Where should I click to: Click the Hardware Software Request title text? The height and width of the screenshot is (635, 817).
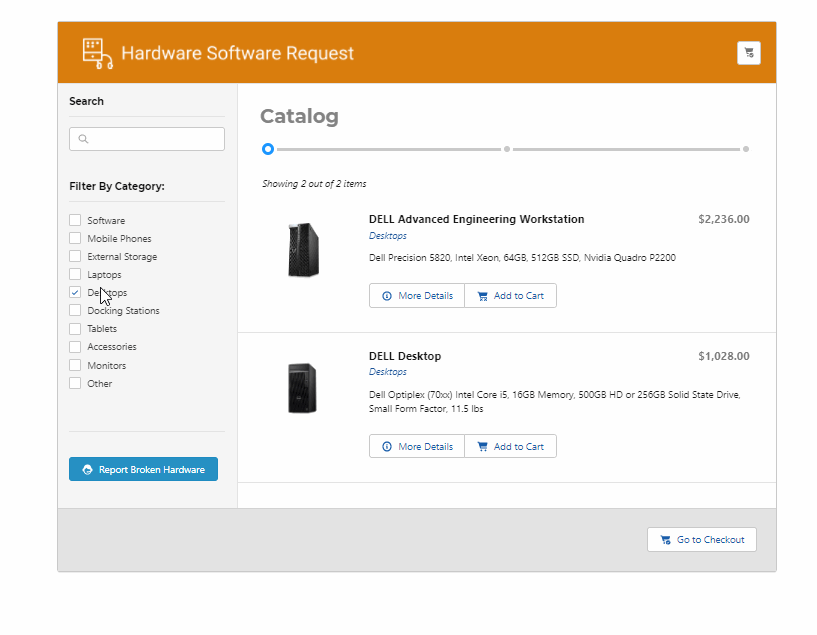pyautogui.click(x=238, y=53)
